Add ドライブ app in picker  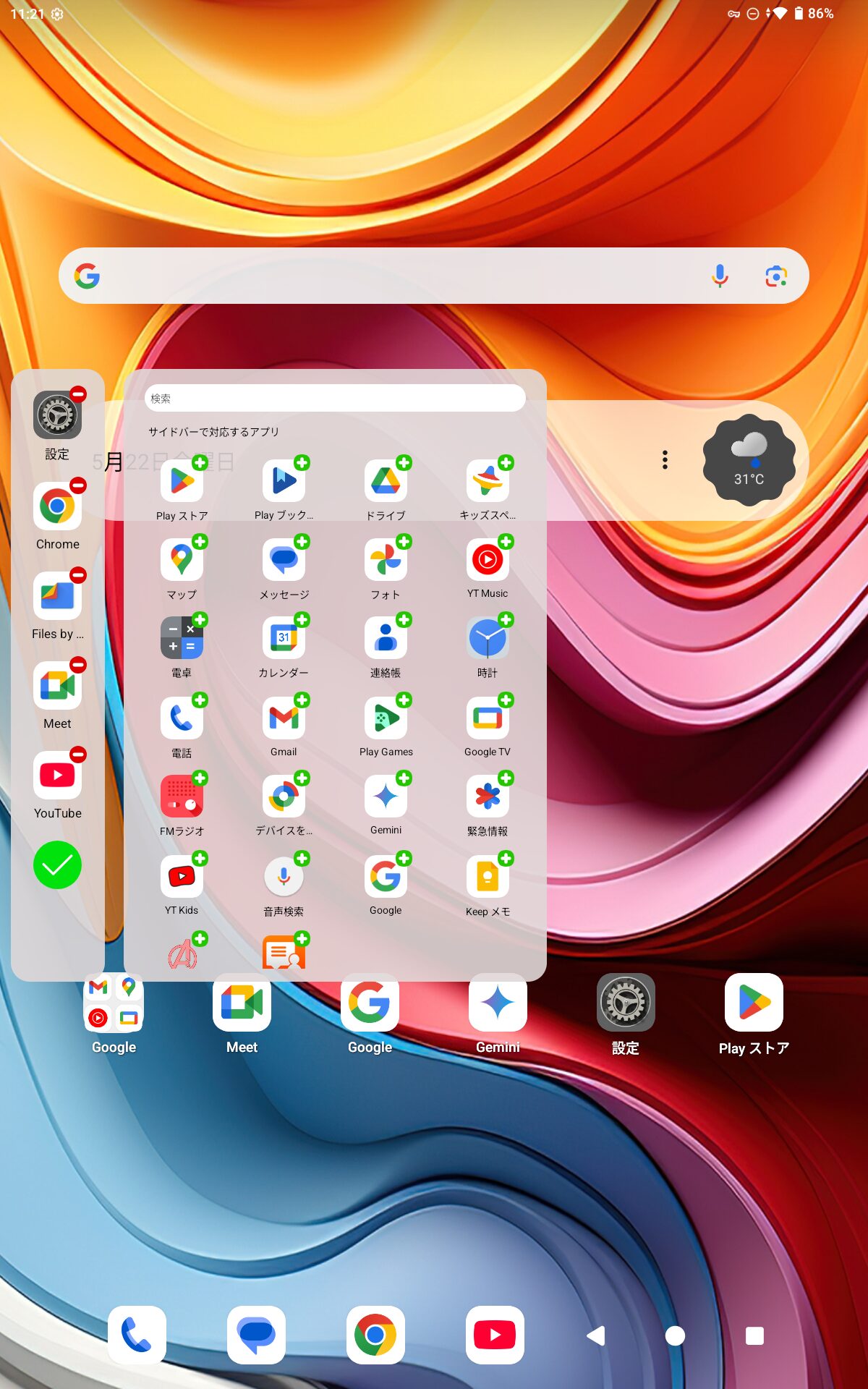(x=404, y=463)
